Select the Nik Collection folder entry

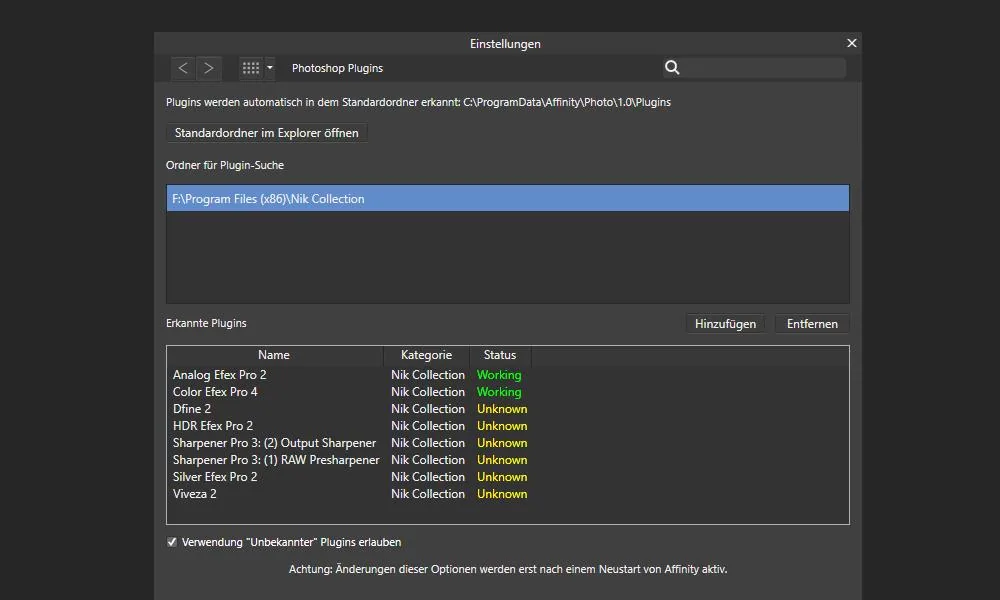click(508, 198)
